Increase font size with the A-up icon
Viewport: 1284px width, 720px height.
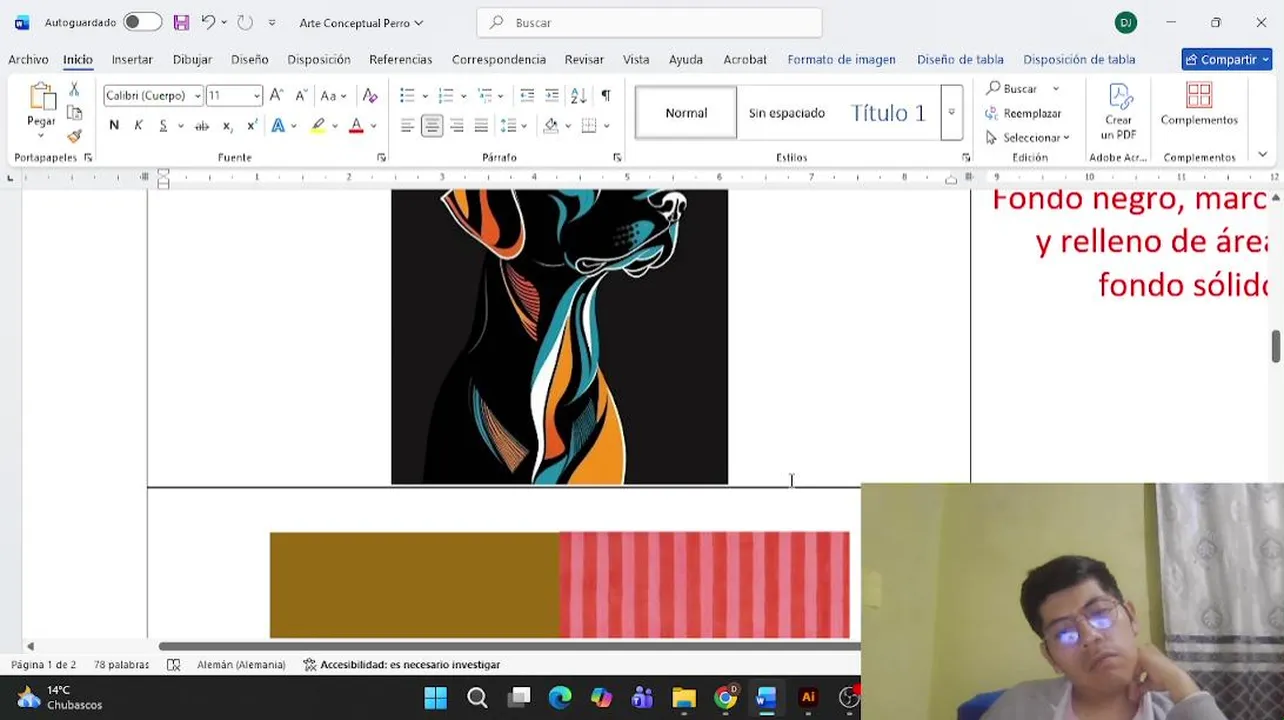tap(276, 96)
